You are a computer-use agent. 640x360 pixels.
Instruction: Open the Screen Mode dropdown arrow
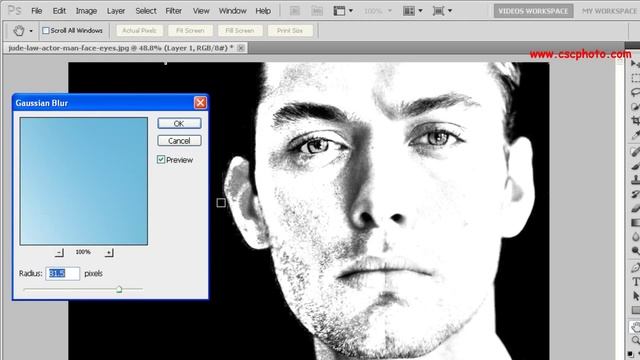coord(450,11)
